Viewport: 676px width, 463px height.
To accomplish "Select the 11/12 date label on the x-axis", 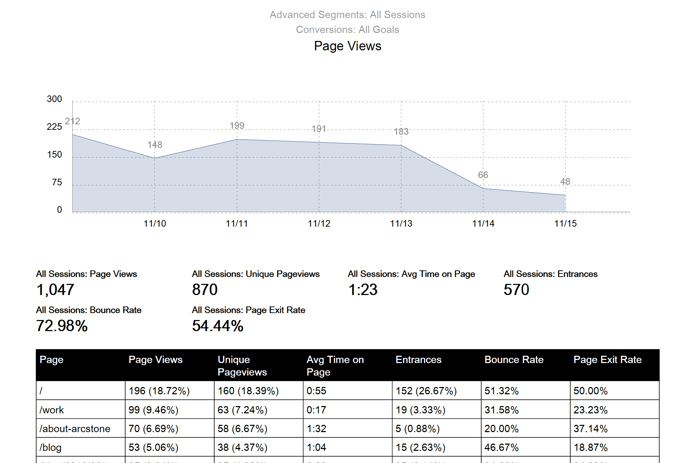I will [319, 224].
